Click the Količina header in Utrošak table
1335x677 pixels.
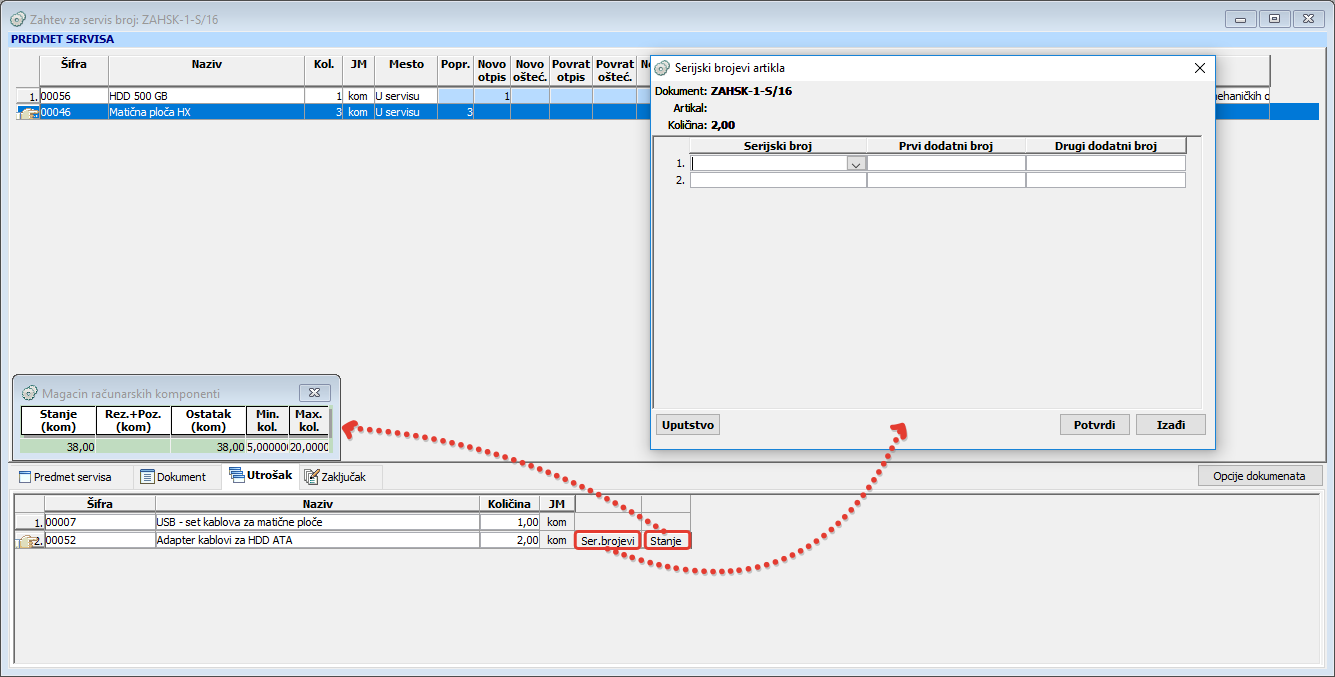point(510,504)
